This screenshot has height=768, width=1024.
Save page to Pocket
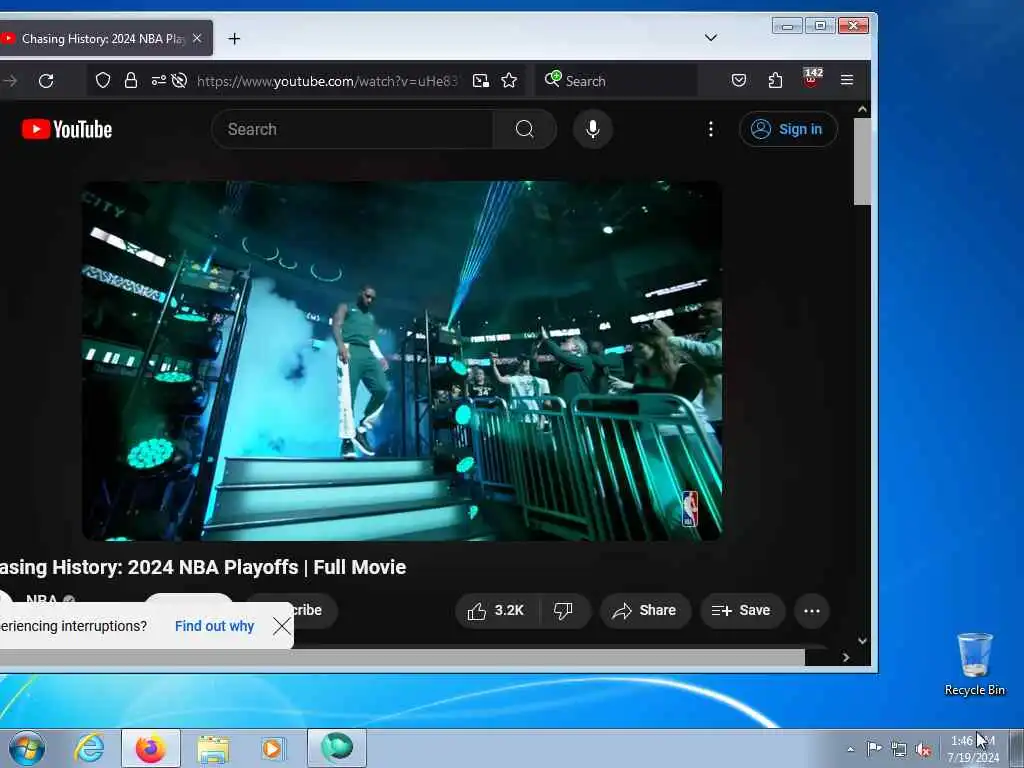click(739, 80)
